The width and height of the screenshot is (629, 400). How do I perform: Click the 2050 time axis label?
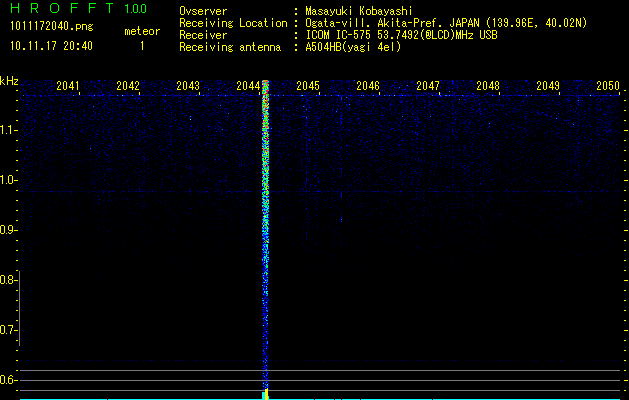[x=608, y=86]
